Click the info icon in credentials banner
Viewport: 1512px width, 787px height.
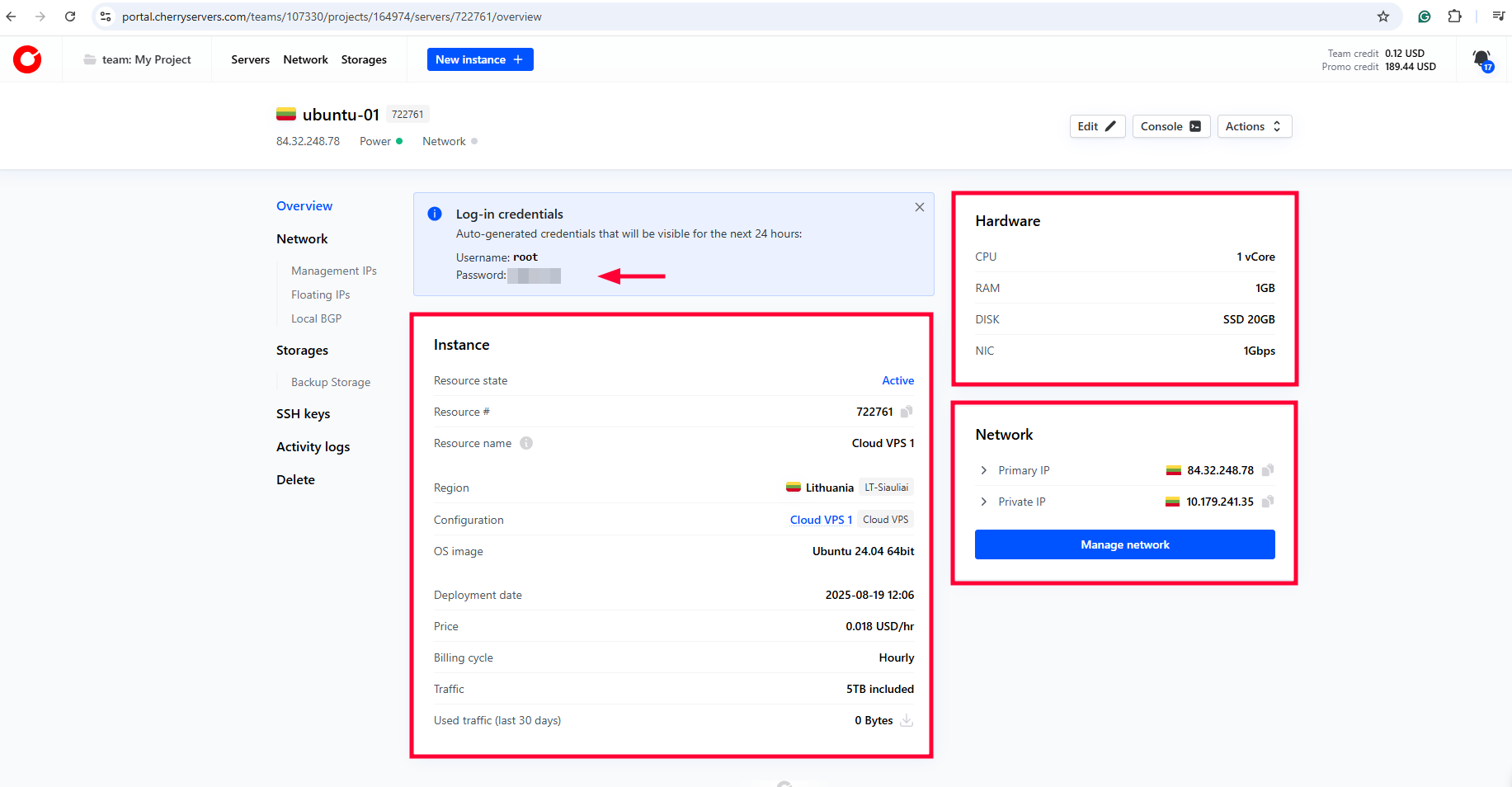(x=435, y=213)
